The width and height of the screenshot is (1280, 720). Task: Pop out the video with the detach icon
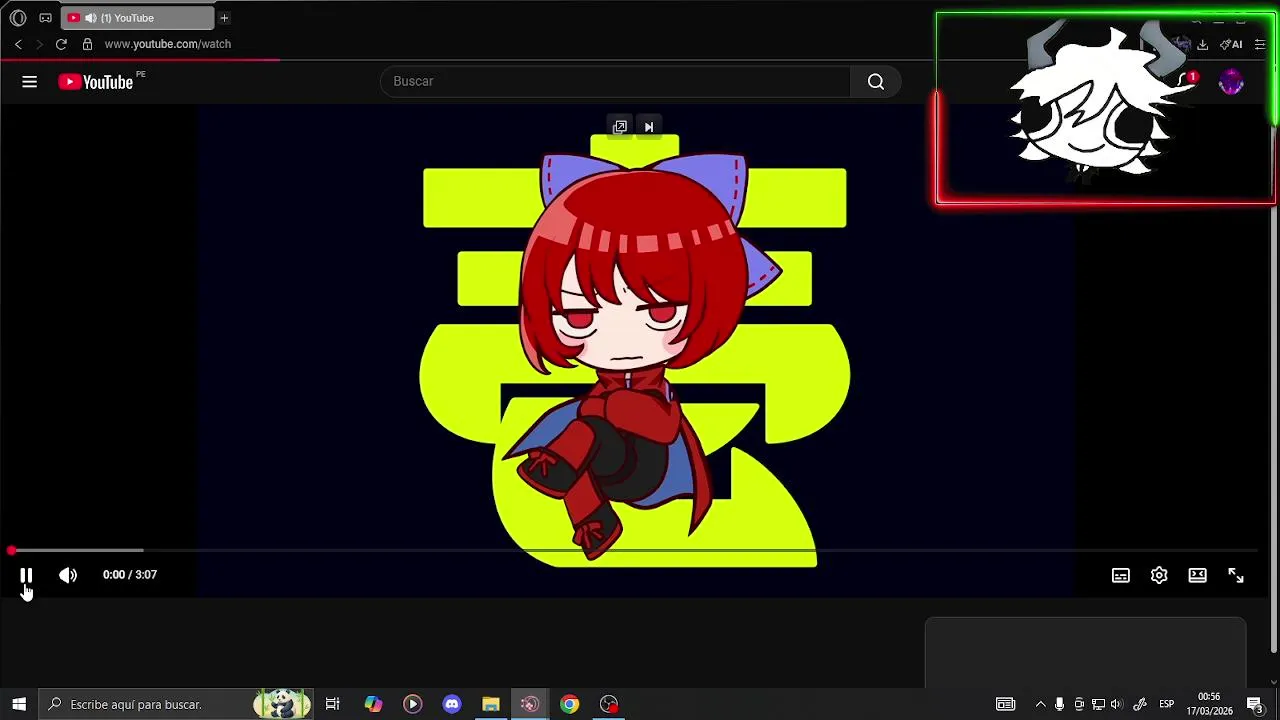pos(620,127)
